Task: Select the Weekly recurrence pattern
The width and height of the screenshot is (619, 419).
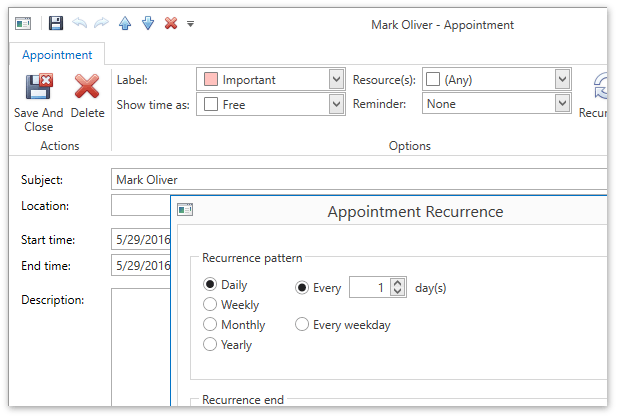Action: [x=210, y=305]
